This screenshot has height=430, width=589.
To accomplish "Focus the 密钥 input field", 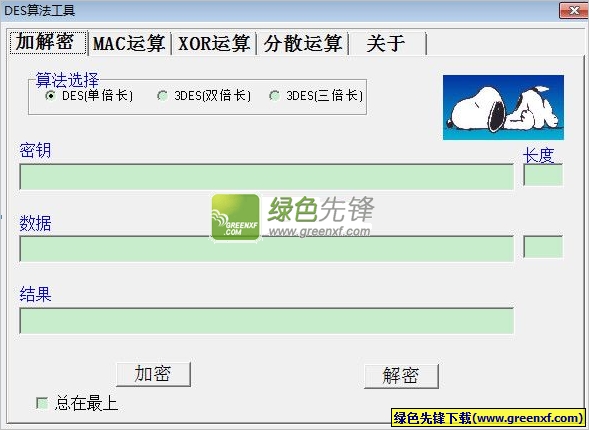I will point(266,177).
